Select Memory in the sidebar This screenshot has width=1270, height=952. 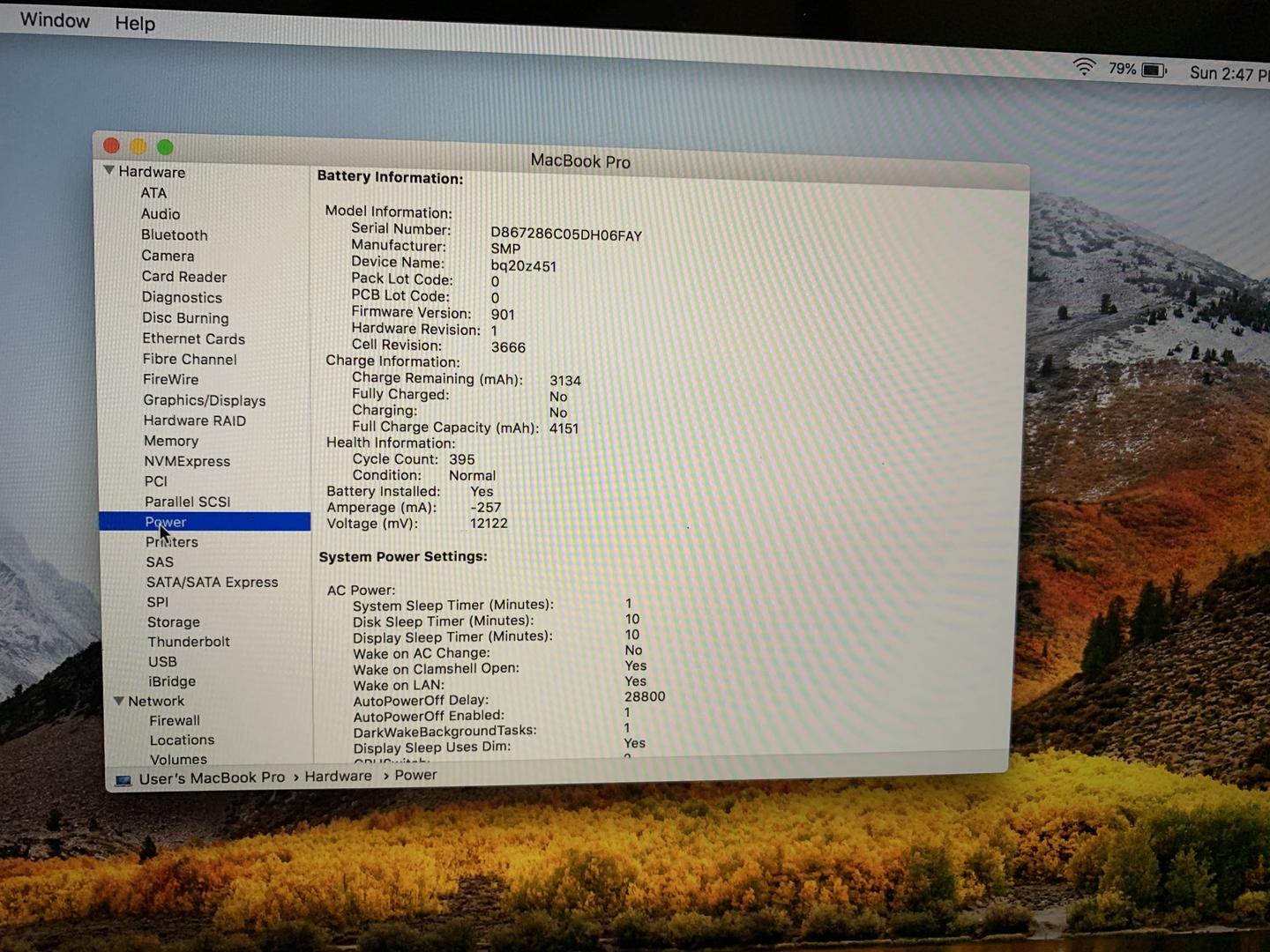click(x=171, y=441)
